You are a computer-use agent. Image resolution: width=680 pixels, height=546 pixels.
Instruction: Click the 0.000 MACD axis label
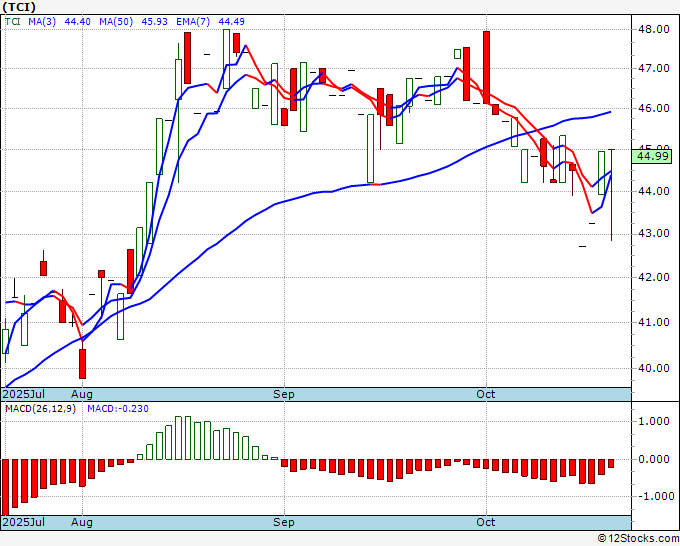click(656, 459)
